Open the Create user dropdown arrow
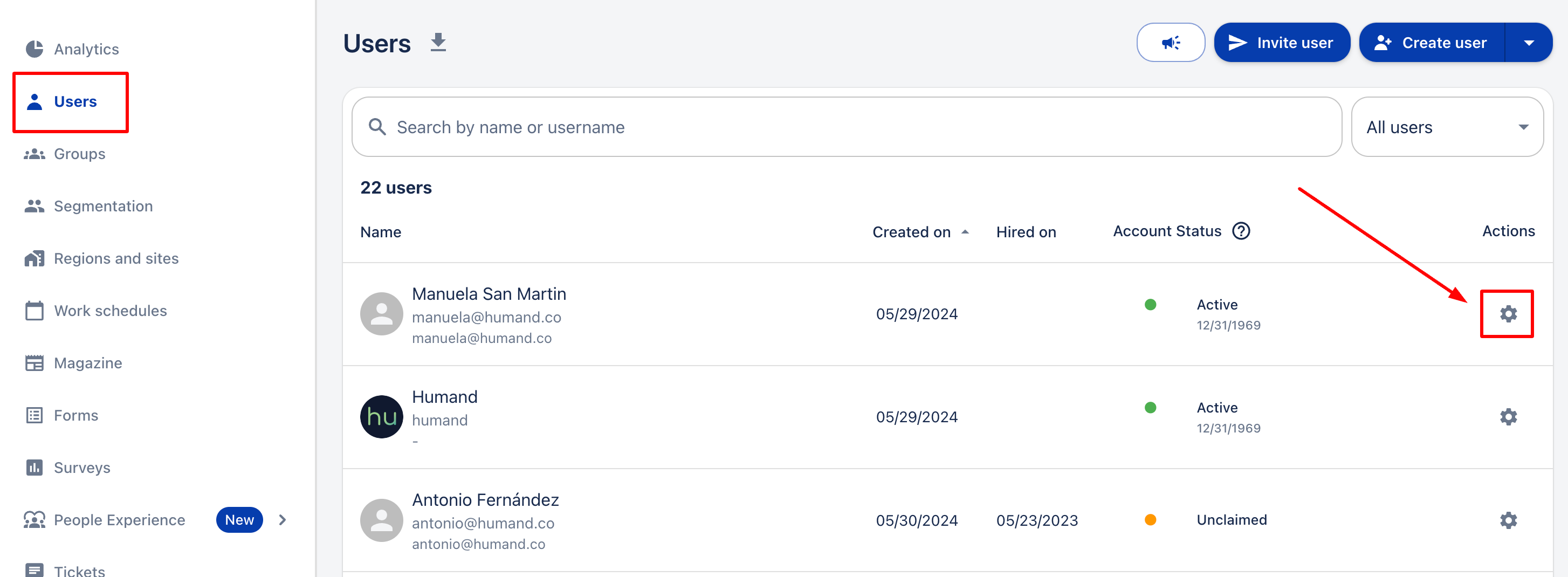Viewport: 1568px width, 577px height. pos(1529,43)
